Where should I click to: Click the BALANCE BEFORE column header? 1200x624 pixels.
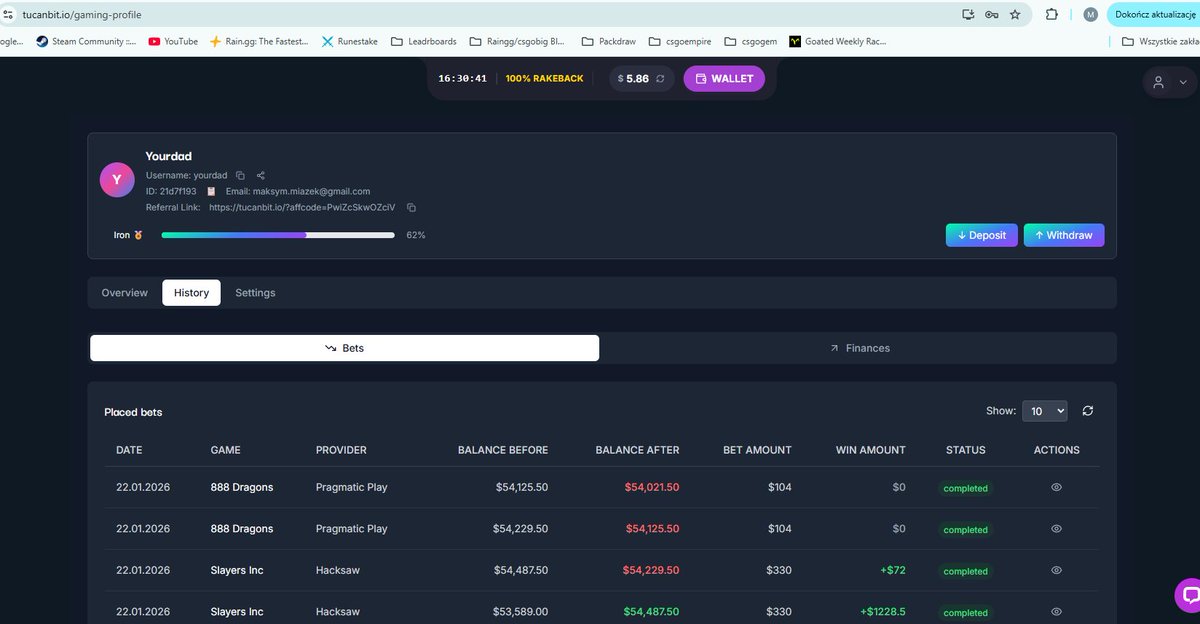(503, 450)
